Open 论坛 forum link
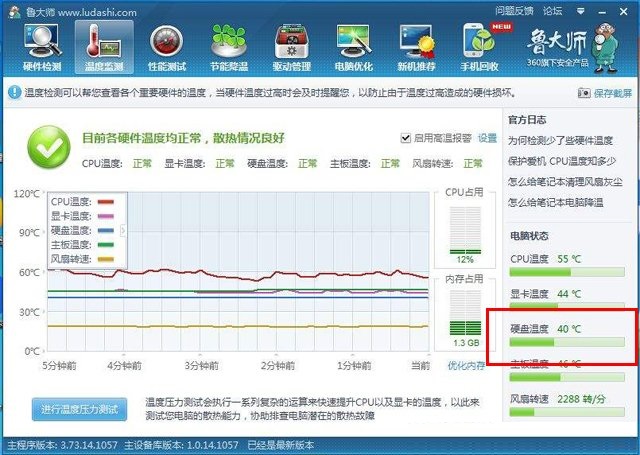This screenshot has width=640, height=455. (x=552, y=11)
